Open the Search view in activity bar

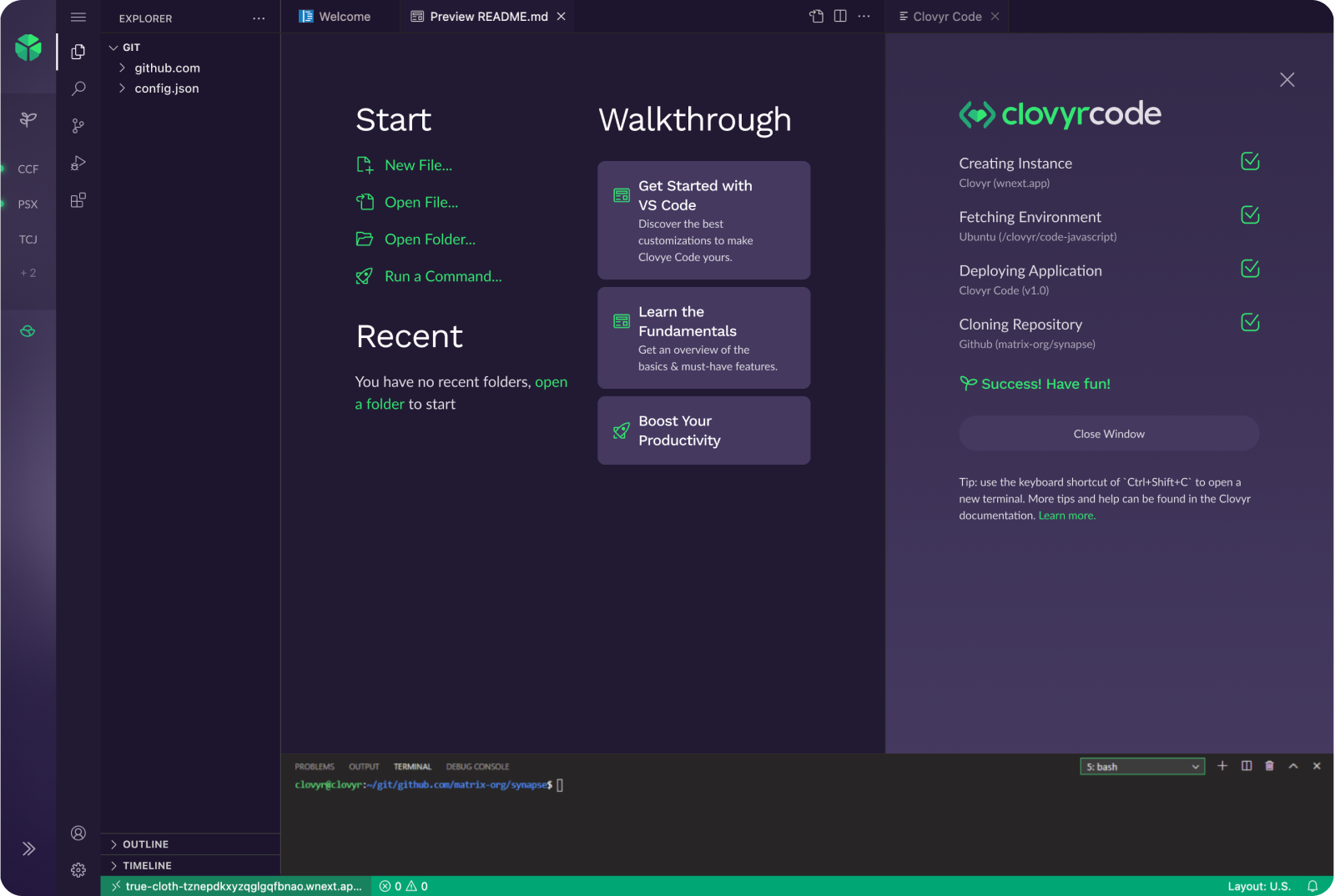coord(78,88)
